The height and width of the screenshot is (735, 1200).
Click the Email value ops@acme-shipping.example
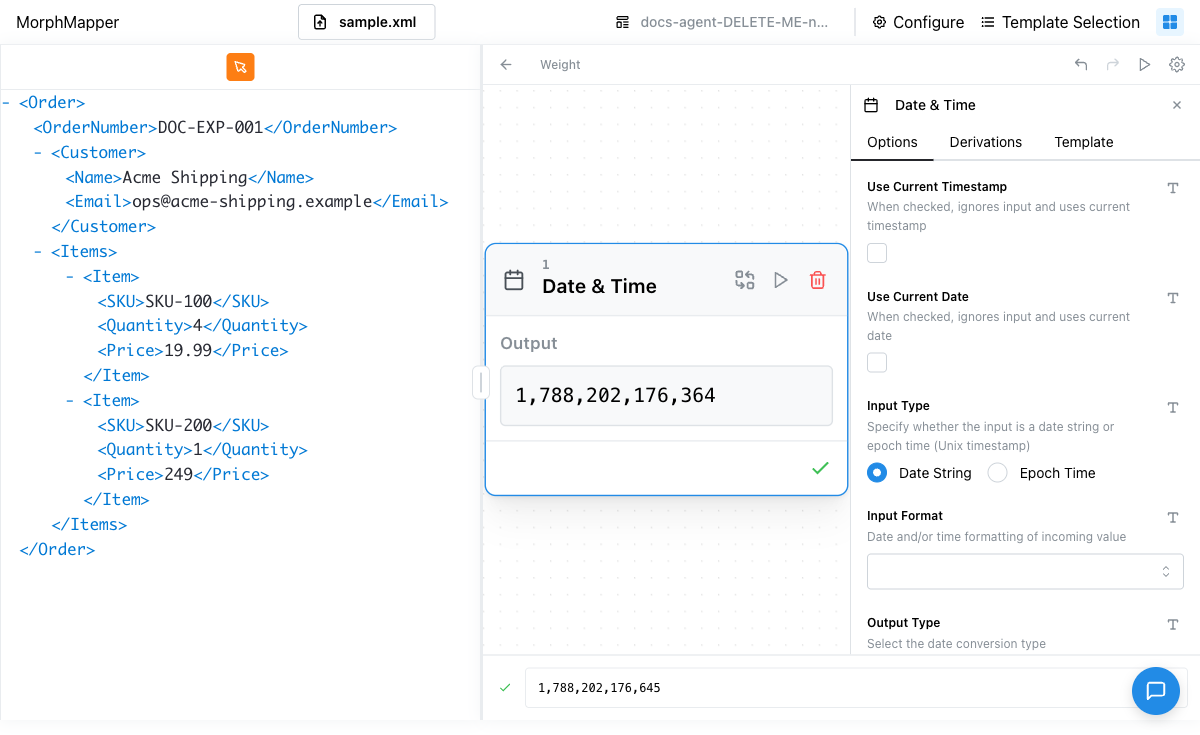click(253, 201)
